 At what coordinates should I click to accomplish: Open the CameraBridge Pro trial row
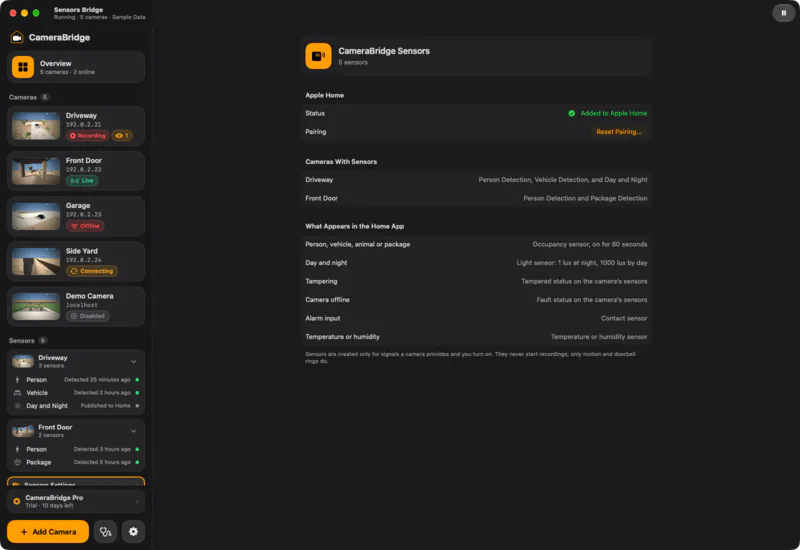[76, 502]
